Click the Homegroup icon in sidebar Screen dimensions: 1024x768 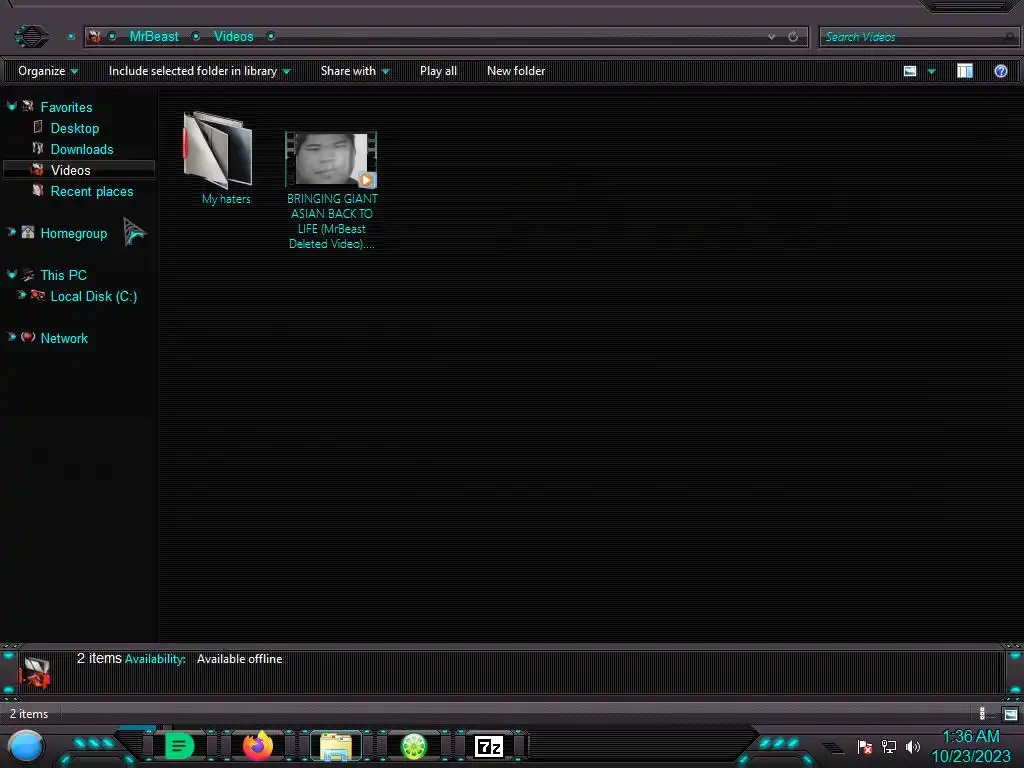click(27, 232)
